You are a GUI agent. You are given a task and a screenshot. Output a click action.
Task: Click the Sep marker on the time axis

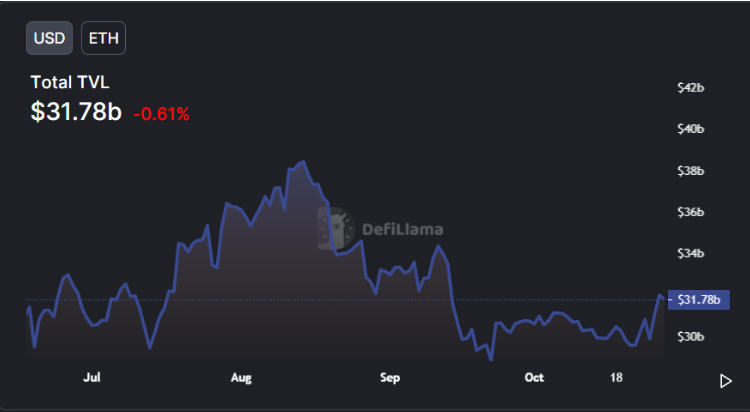(389, 378)
